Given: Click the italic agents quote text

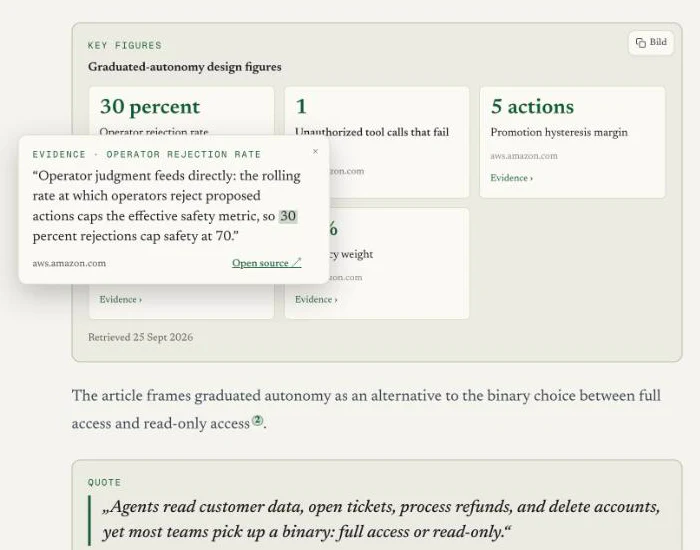Looking at the screenshot, I should pos(381,519).
